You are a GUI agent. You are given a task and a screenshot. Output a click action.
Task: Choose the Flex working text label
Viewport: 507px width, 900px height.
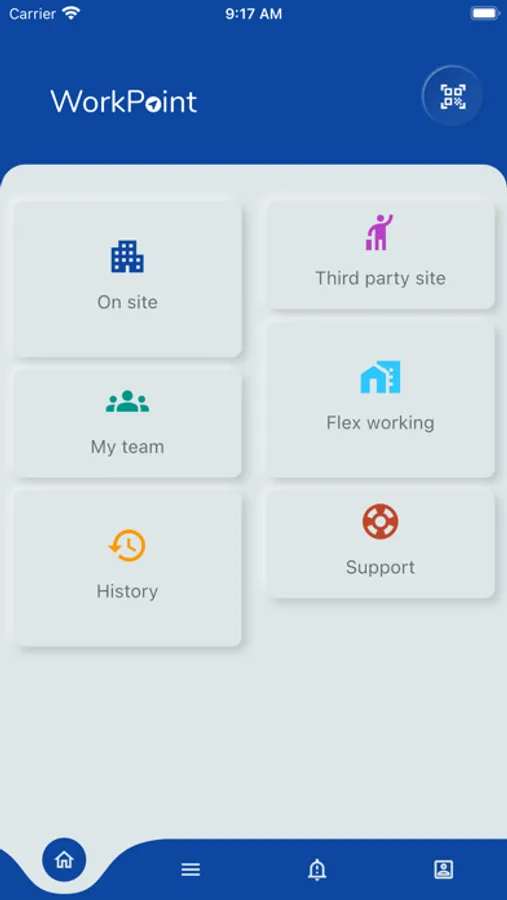(380, 423)
